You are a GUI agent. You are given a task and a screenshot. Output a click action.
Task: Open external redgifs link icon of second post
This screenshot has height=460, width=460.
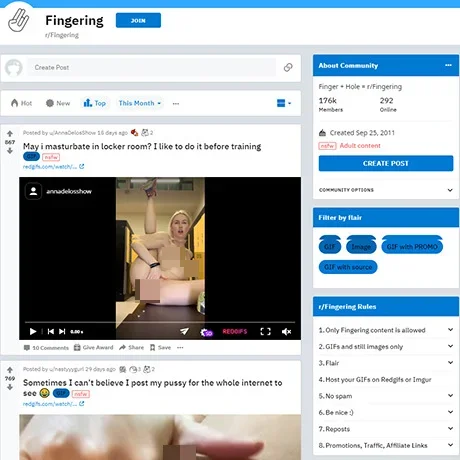(x=82, y=404)
